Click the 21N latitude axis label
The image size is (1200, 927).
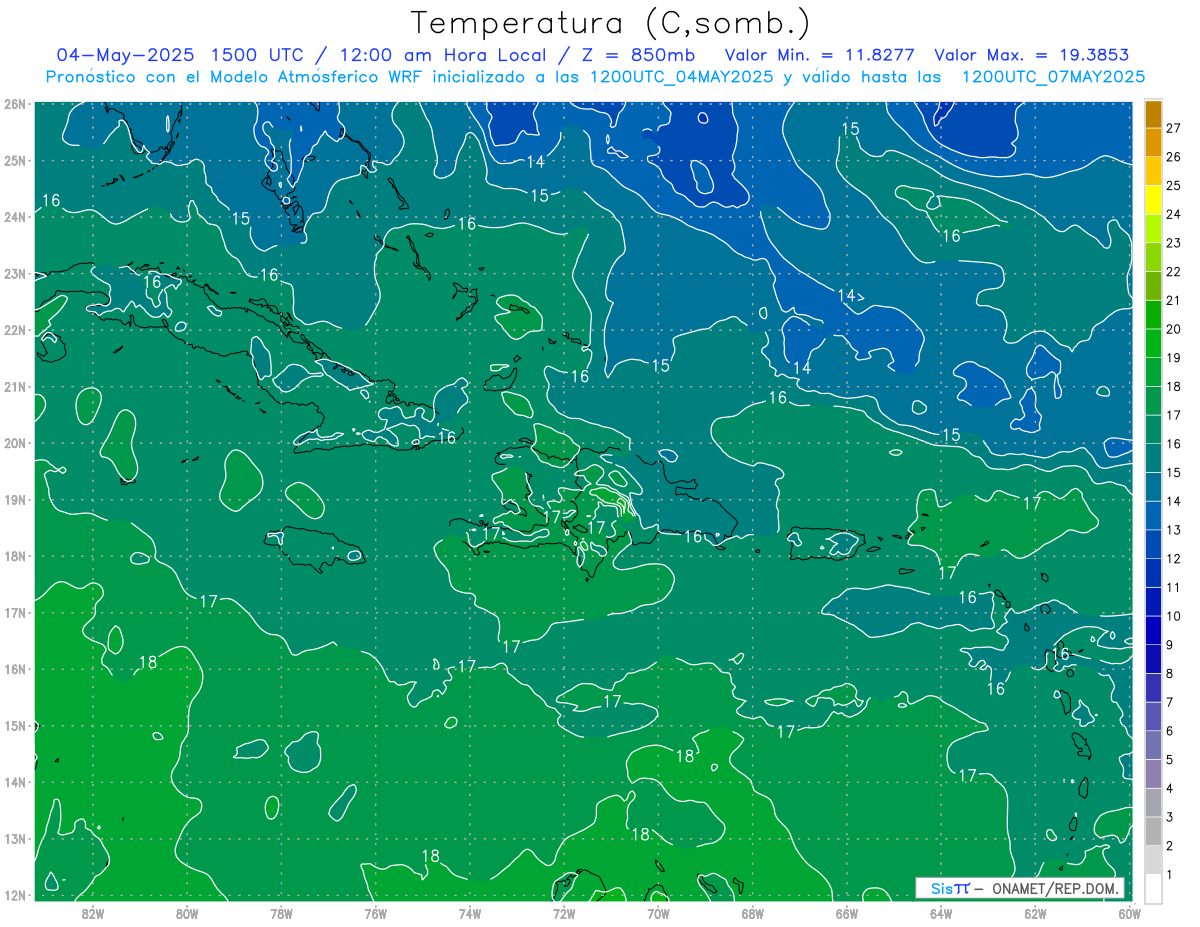click(15, 387)
